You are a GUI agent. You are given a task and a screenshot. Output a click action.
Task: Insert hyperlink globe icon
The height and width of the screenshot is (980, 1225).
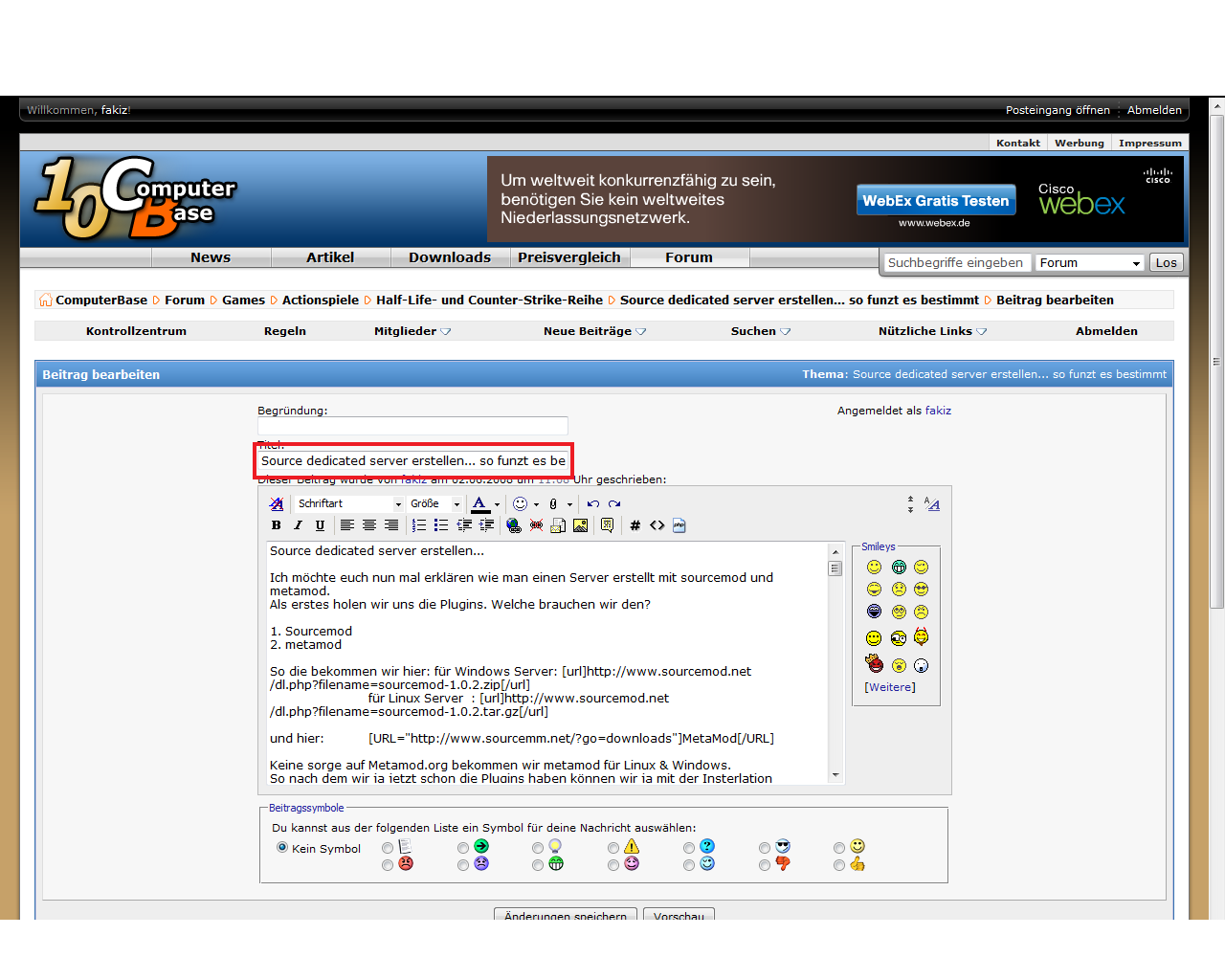[514, 525]
